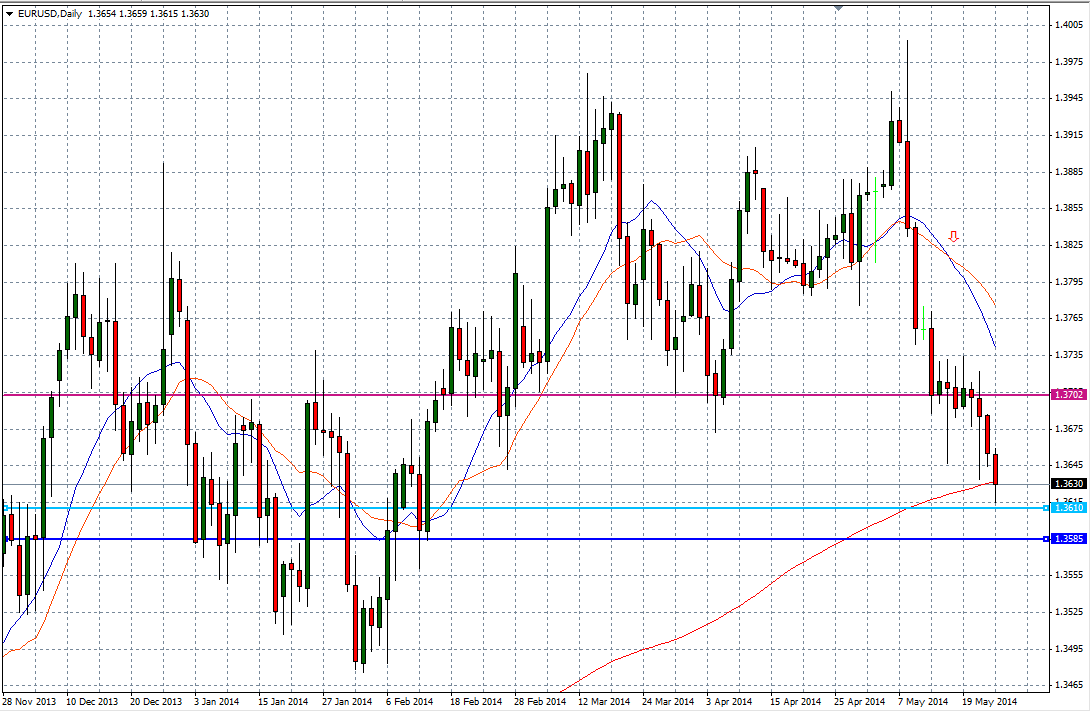Select the magenta 1.3702 price label
This screenshot has height=711, width=1090.
pyautogui.click(x=1069, y=395)
